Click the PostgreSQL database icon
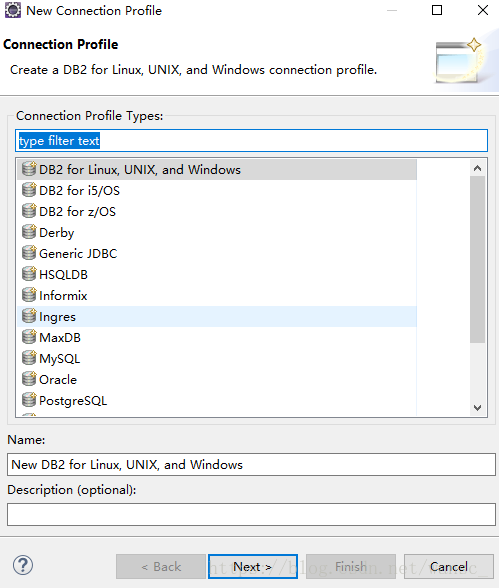The width and height of the screenshot is (499, 588). 29,400
